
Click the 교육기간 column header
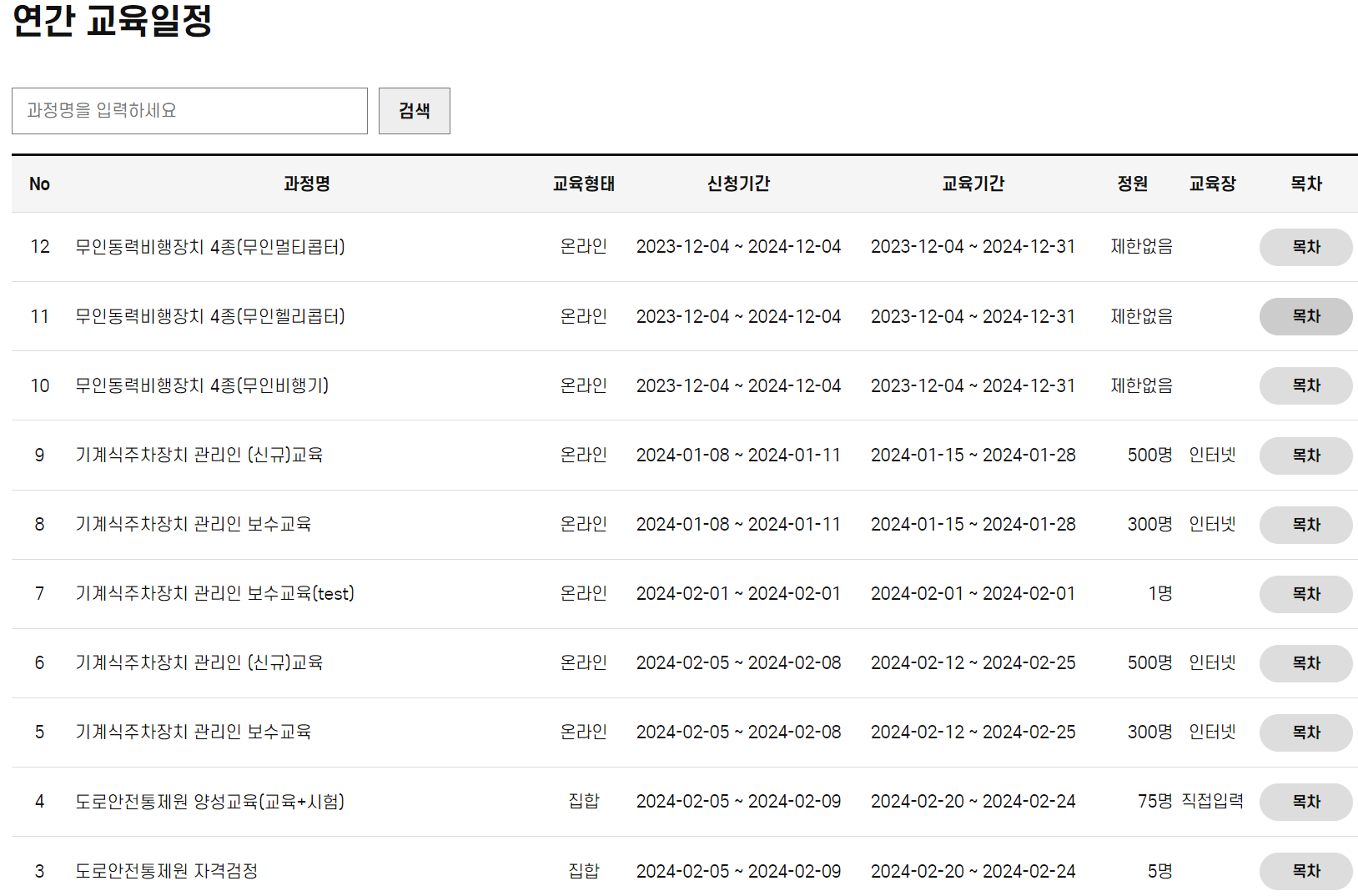point(973,184)
